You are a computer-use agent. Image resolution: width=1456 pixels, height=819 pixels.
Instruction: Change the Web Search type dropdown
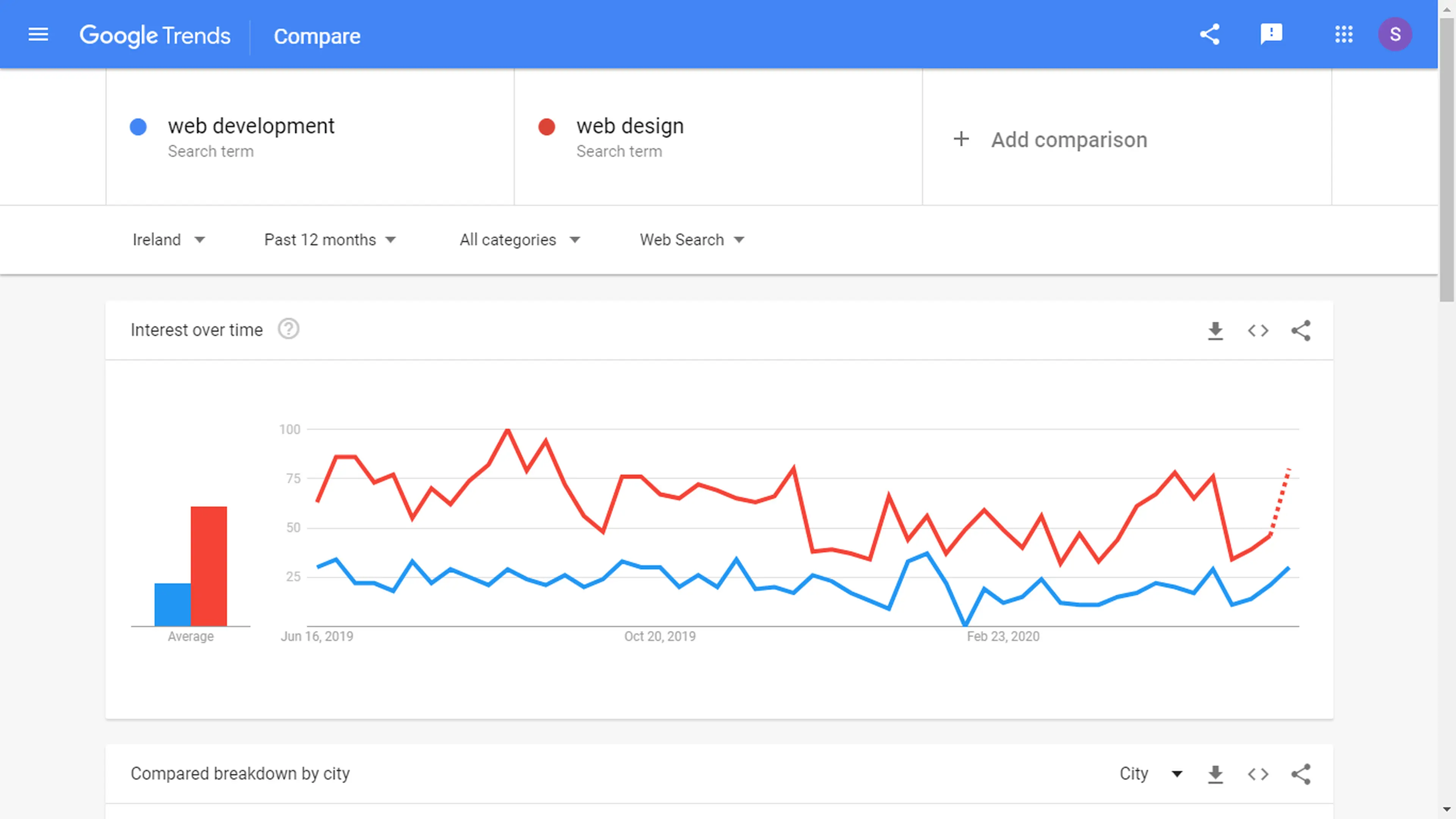pos(692,240)
